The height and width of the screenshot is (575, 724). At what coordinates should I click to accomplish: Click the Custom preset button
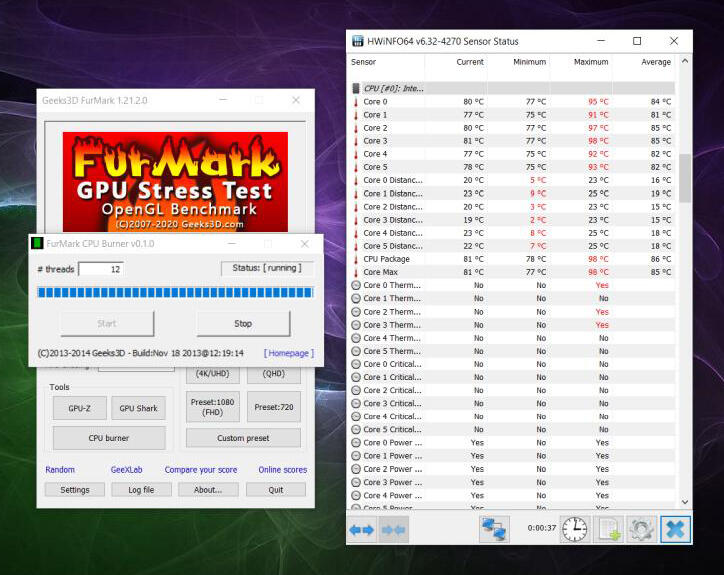point(243,438)
